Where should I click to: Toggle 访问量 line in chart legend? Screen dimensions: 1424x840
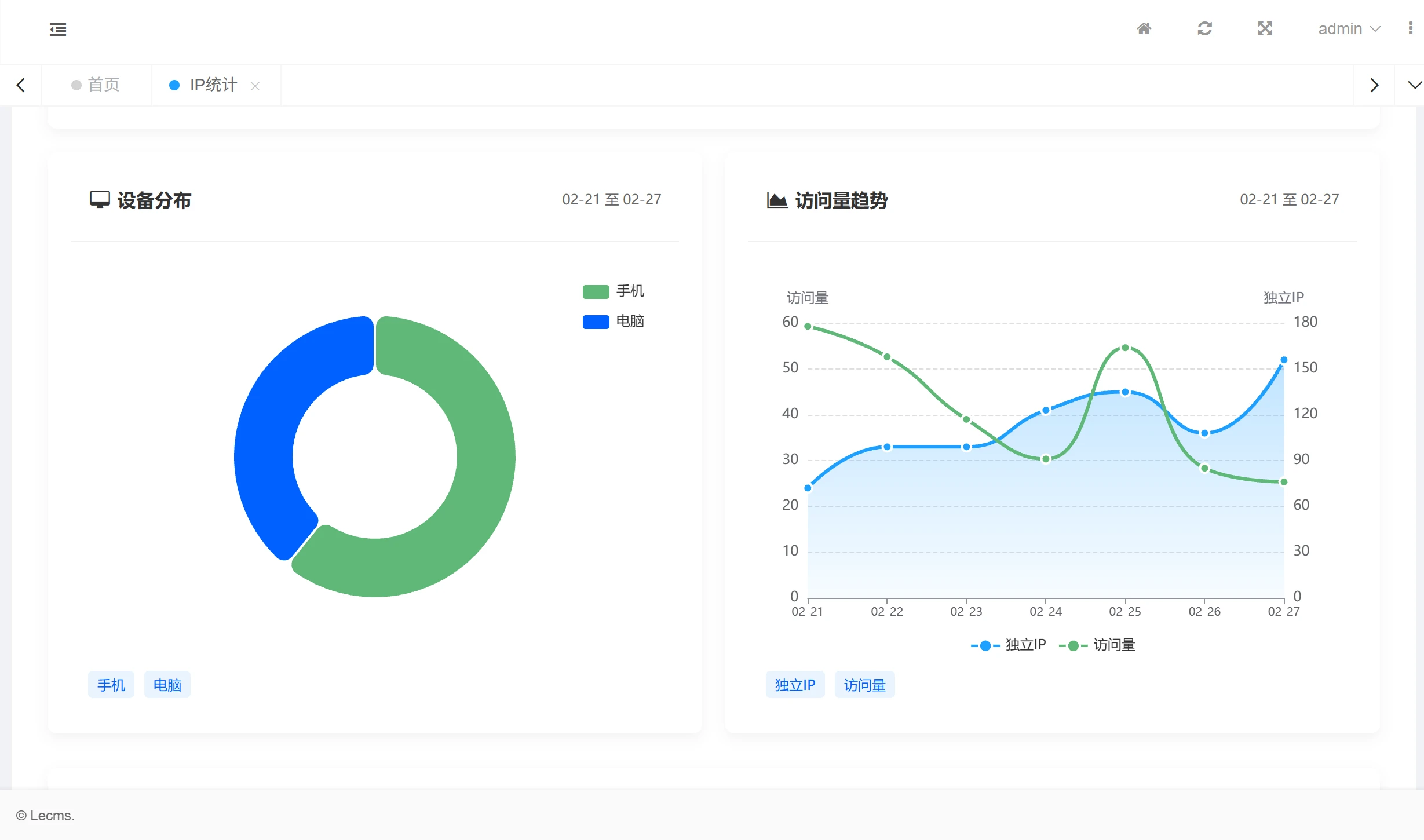click(x=1097, y=645)
